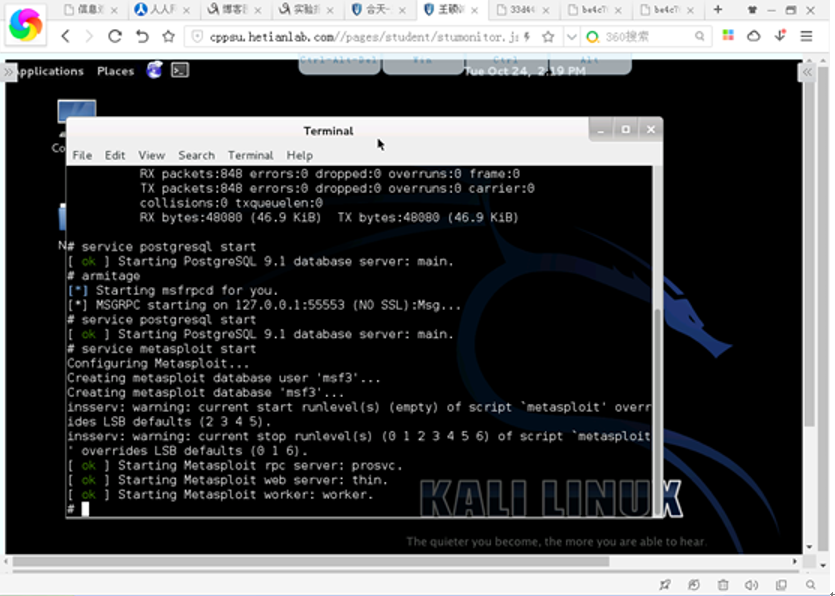Switch to the 人人 browser tab
Screen dimensions: 835x596
[163, 10]
